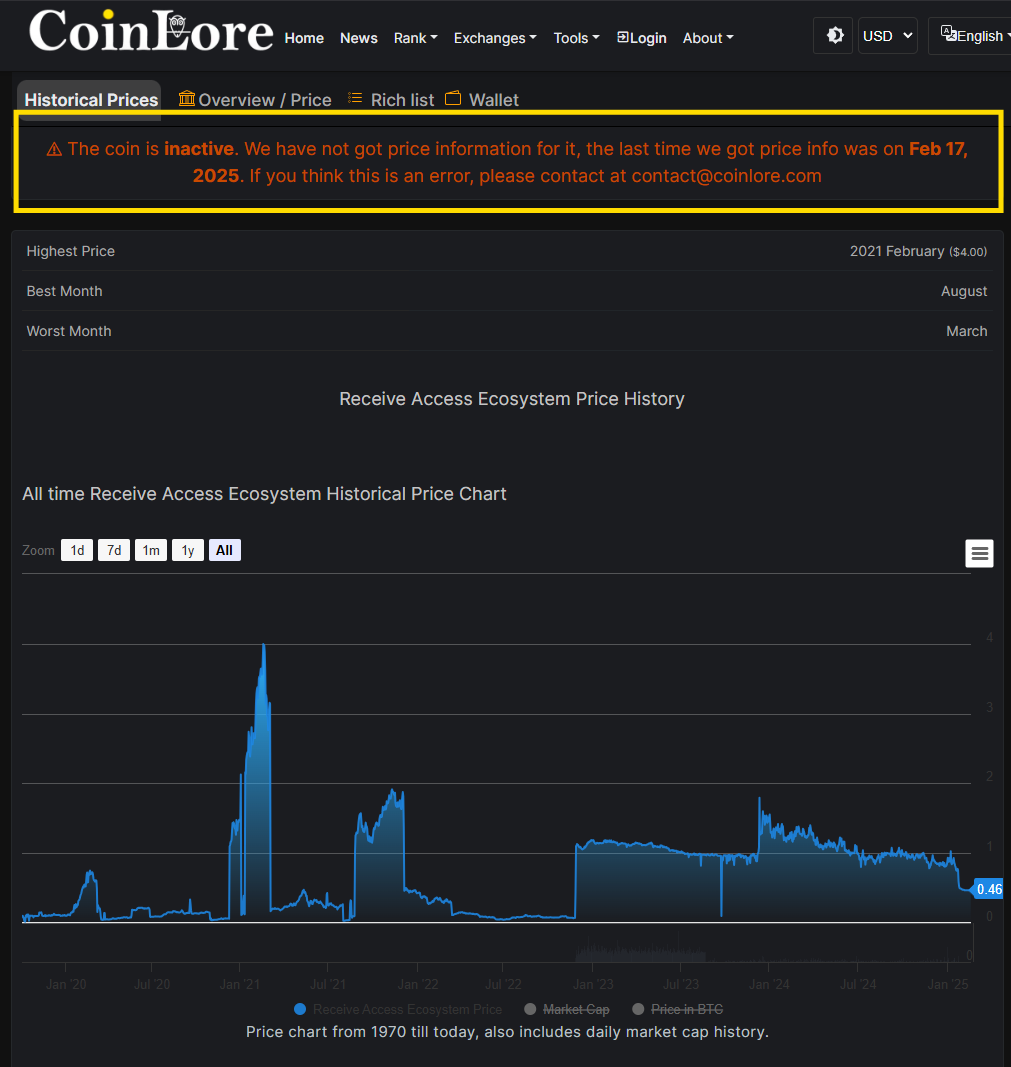Click the Best Month row label

point(65,291)
